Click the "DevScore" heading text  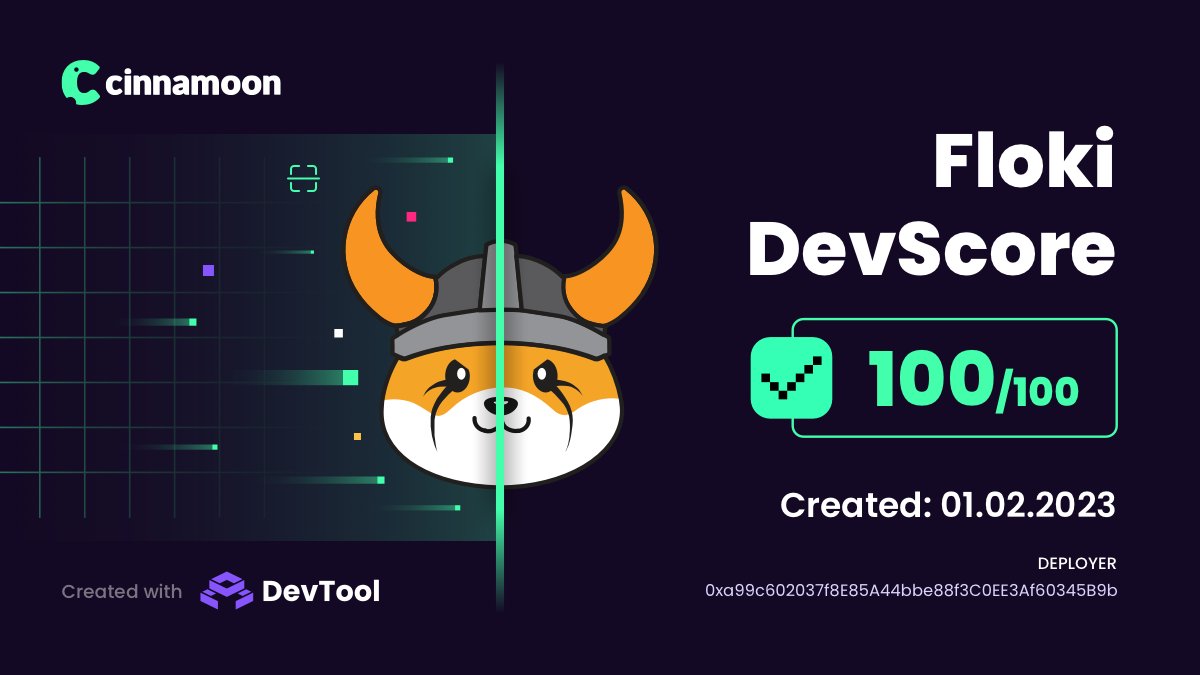[x=931, y=249]
